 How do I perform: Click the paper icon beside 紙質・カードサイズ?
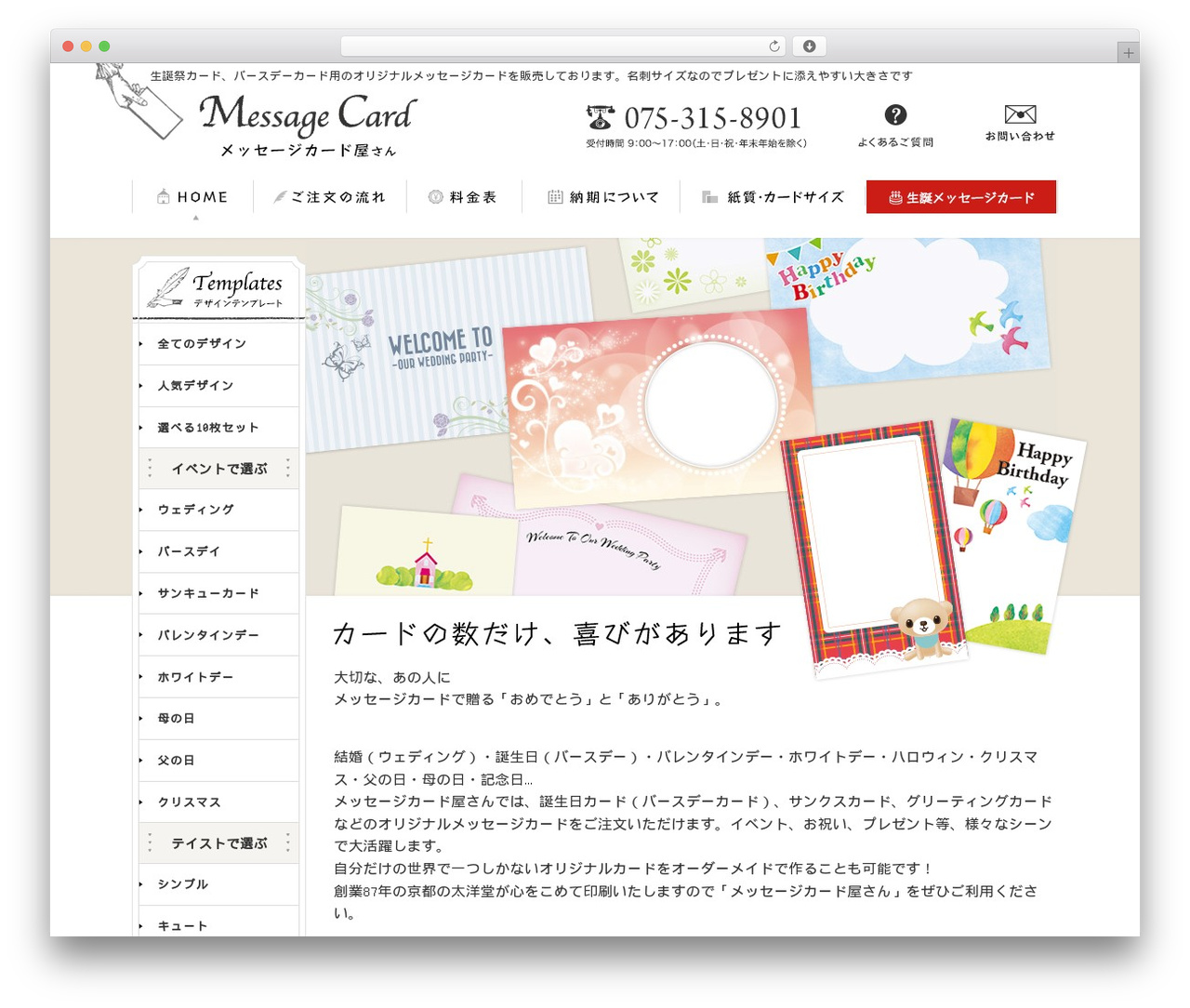709,197
